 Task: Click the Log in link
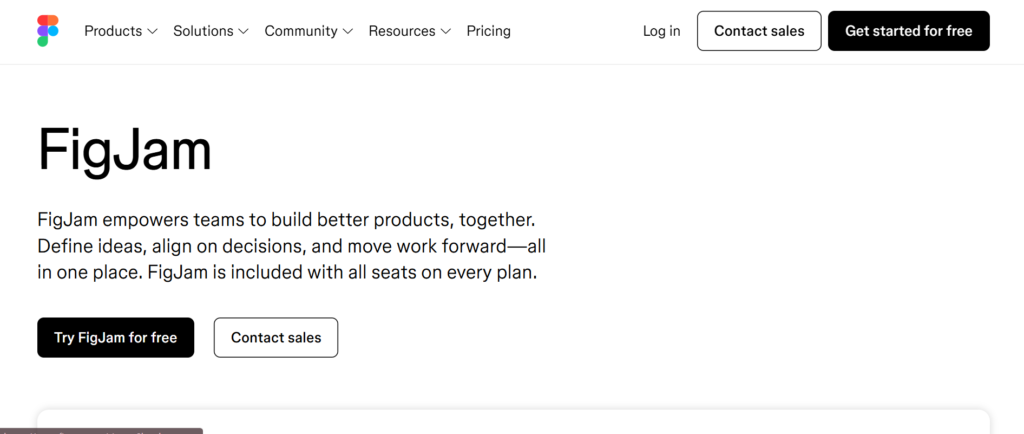click(661, 31)
